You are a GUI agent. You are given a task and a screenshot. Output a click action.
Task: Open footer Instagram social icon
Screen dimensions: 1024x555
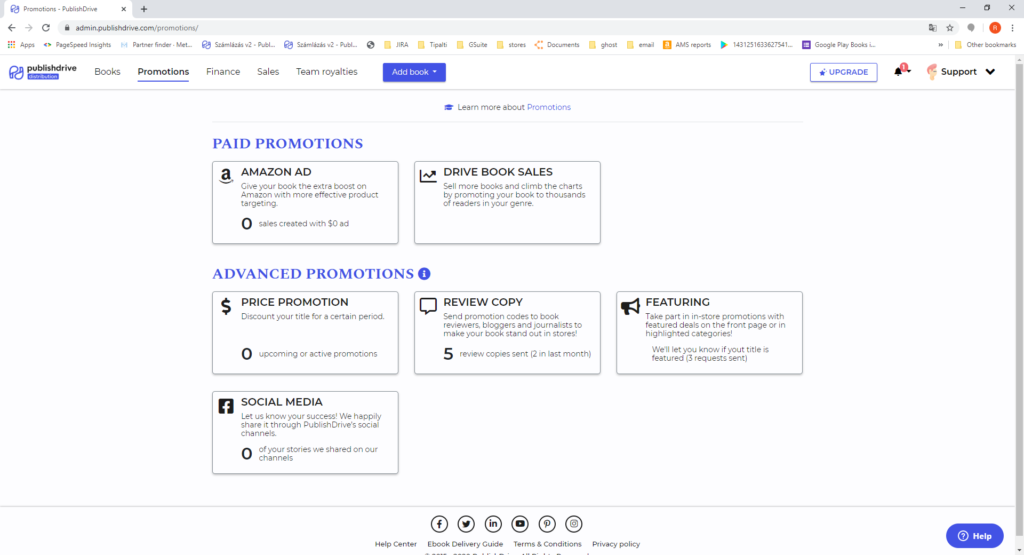click(573, 524)
